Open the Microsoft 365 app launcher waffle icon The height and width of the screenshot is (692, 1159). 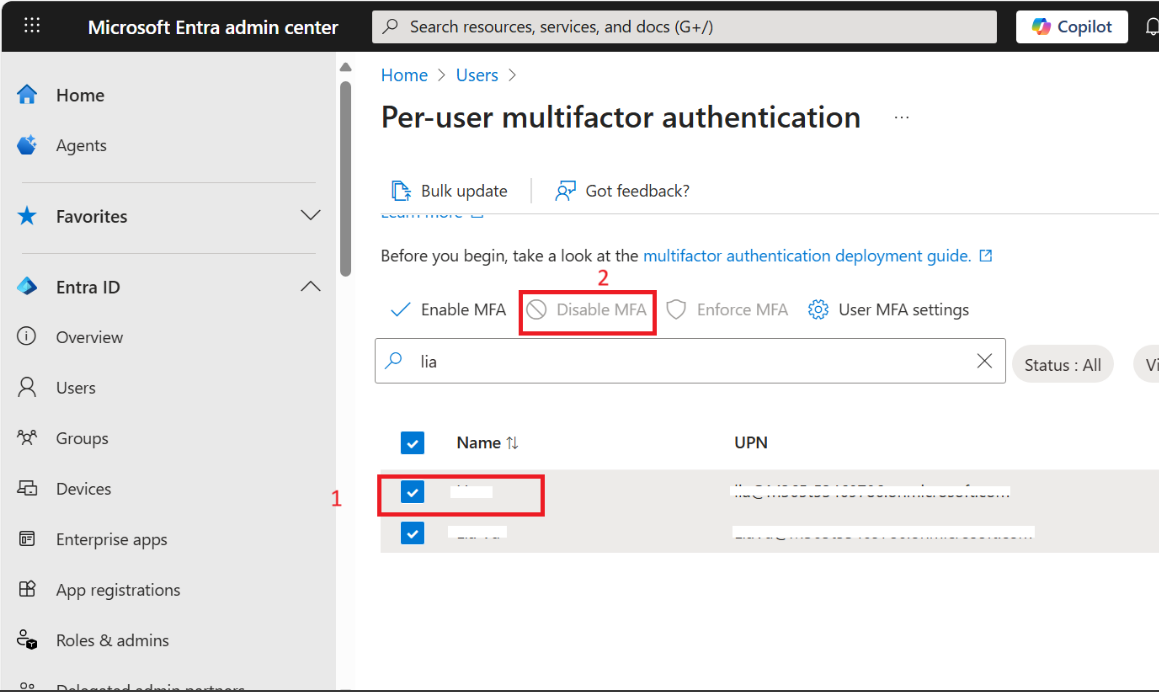tap(33, 26)
